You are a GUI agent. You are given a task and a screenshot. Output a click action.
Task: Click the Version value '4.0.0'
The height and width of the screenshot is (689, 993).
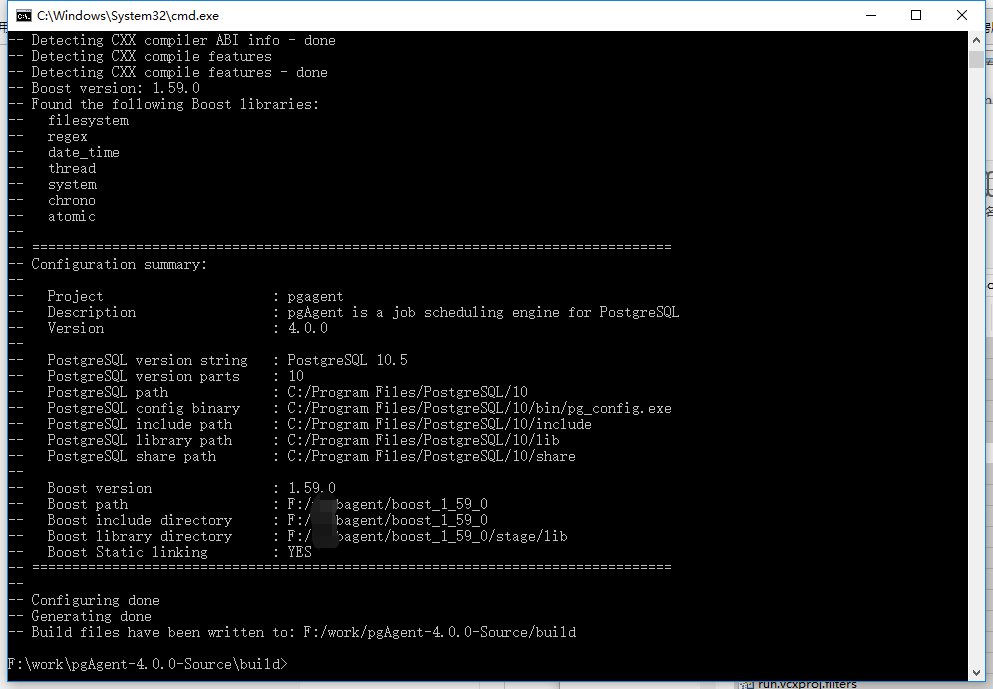(x=308, y=328)
